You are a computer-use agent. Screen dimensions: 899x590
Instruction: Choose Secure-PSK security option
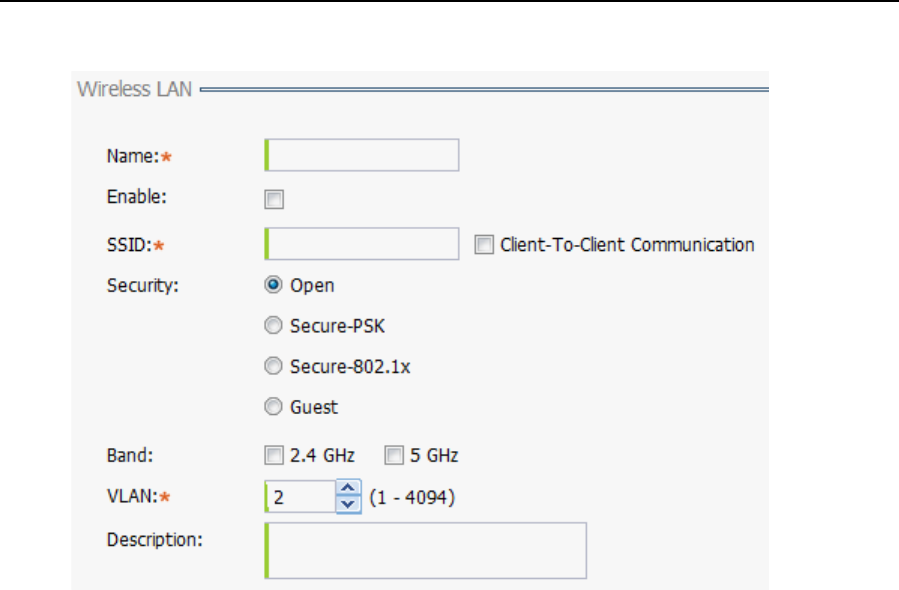(273, 326)
